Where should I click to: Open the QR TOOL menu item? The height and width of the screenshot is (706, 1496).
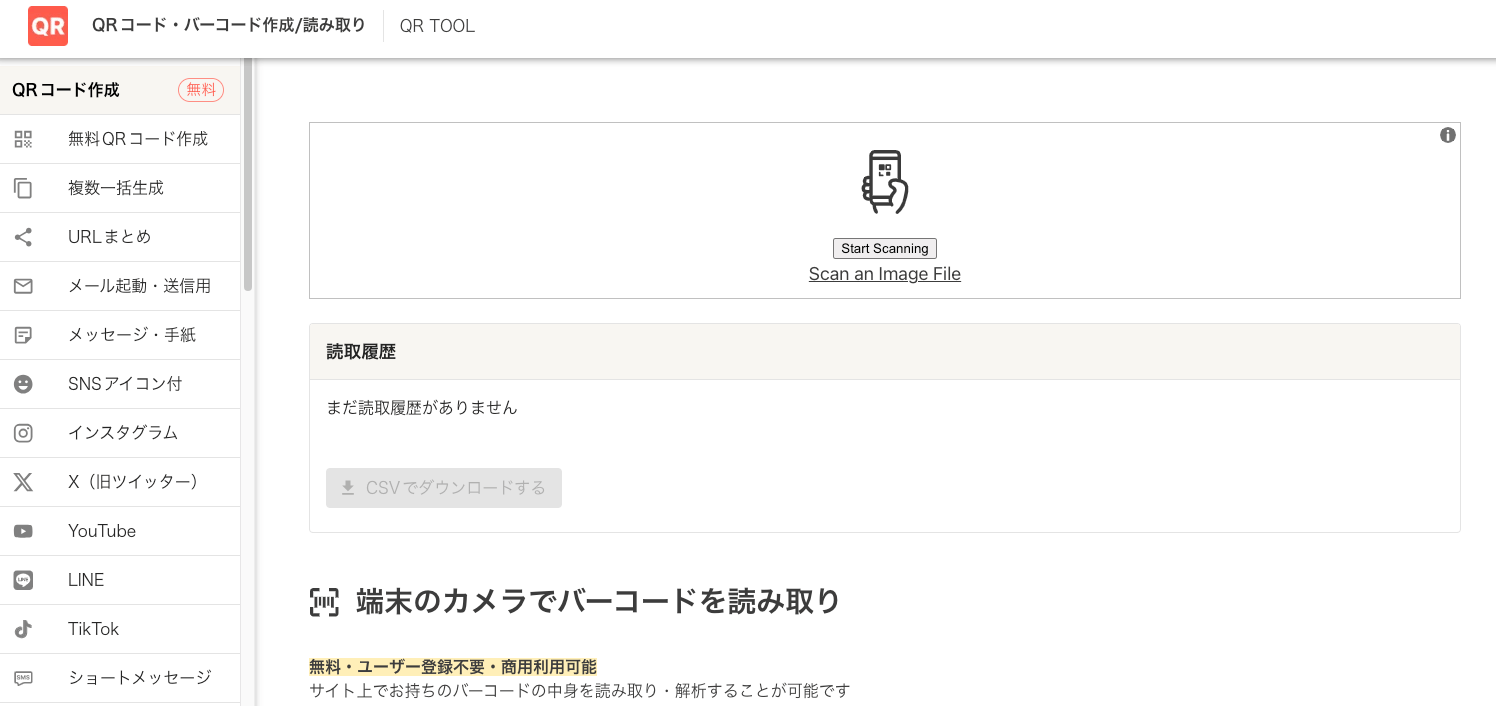pyautogui.click(x=437, y=26)
